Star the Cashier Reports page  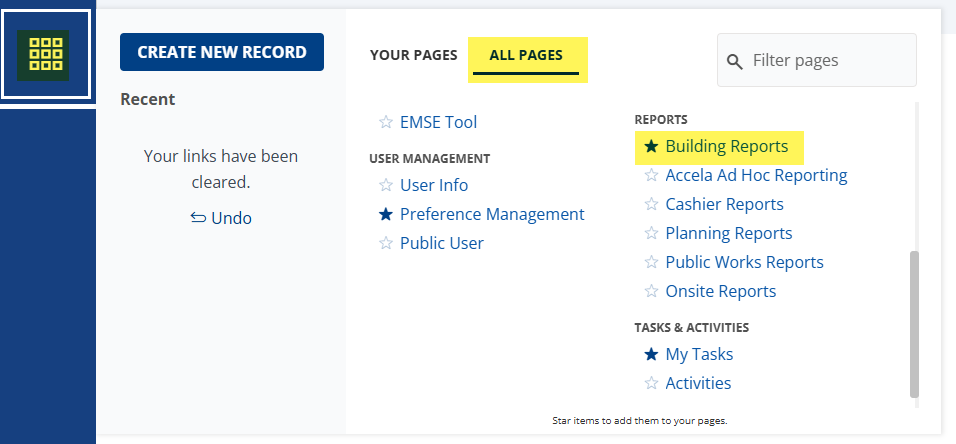[x=651, y=204]
